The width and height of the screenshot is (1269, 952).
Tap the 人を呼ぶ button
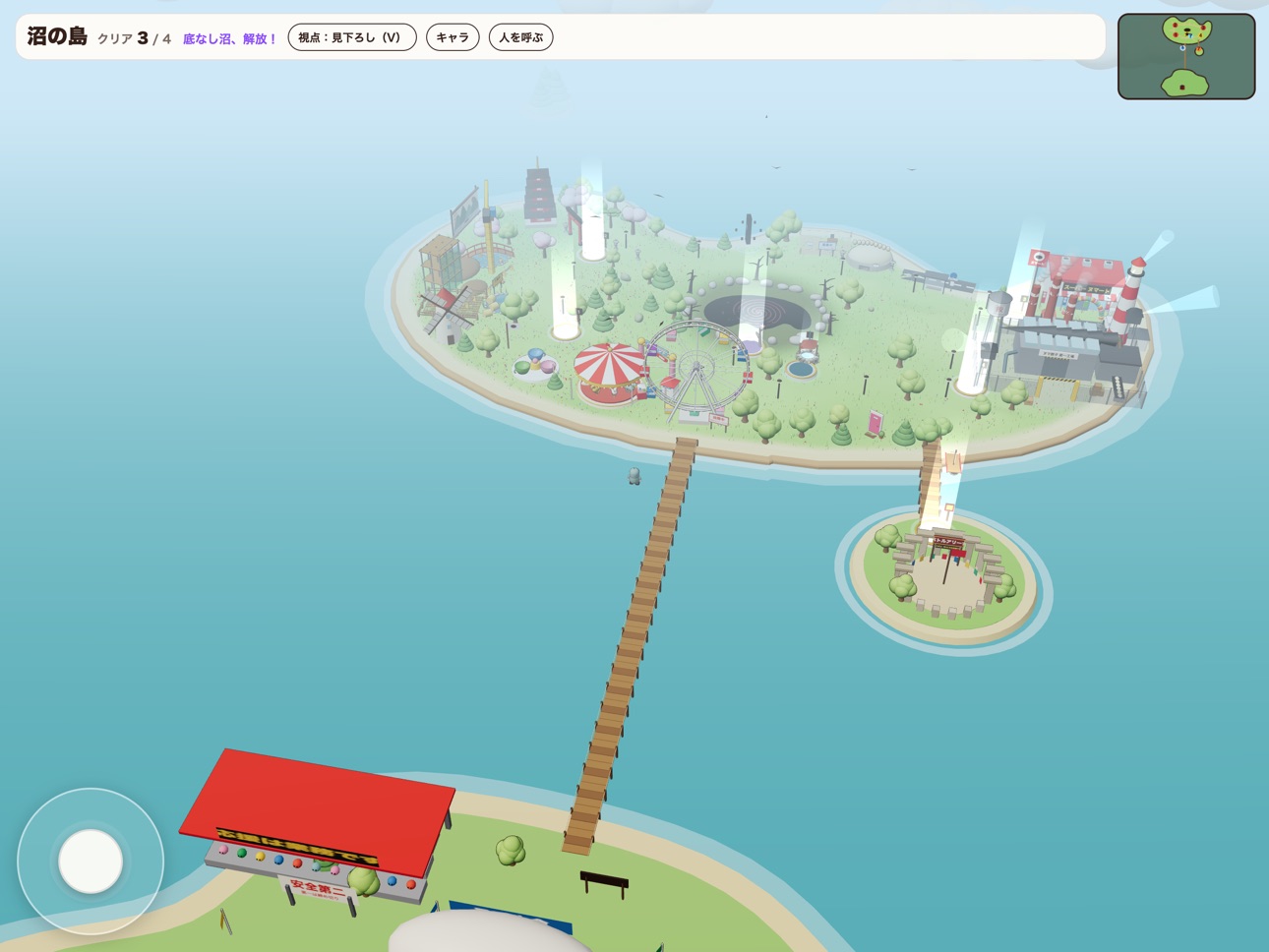(x=521, y=37)
